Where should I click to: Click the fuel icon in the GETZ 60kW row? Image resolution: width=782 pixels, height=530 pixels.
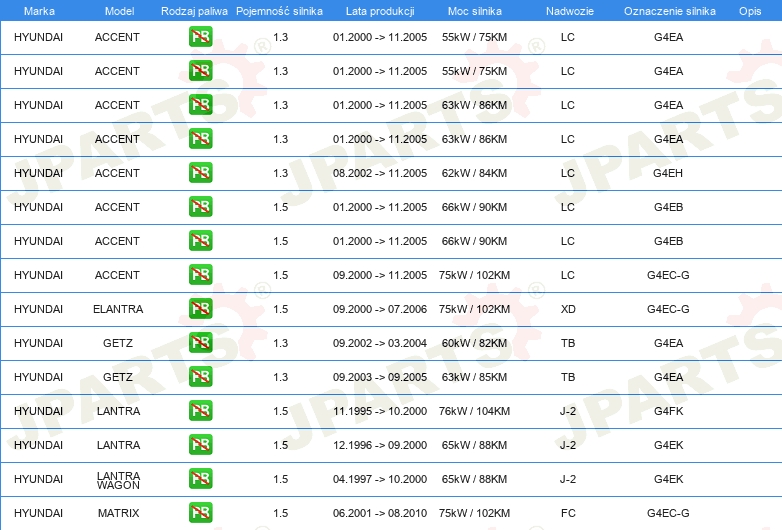coord(200,343)
